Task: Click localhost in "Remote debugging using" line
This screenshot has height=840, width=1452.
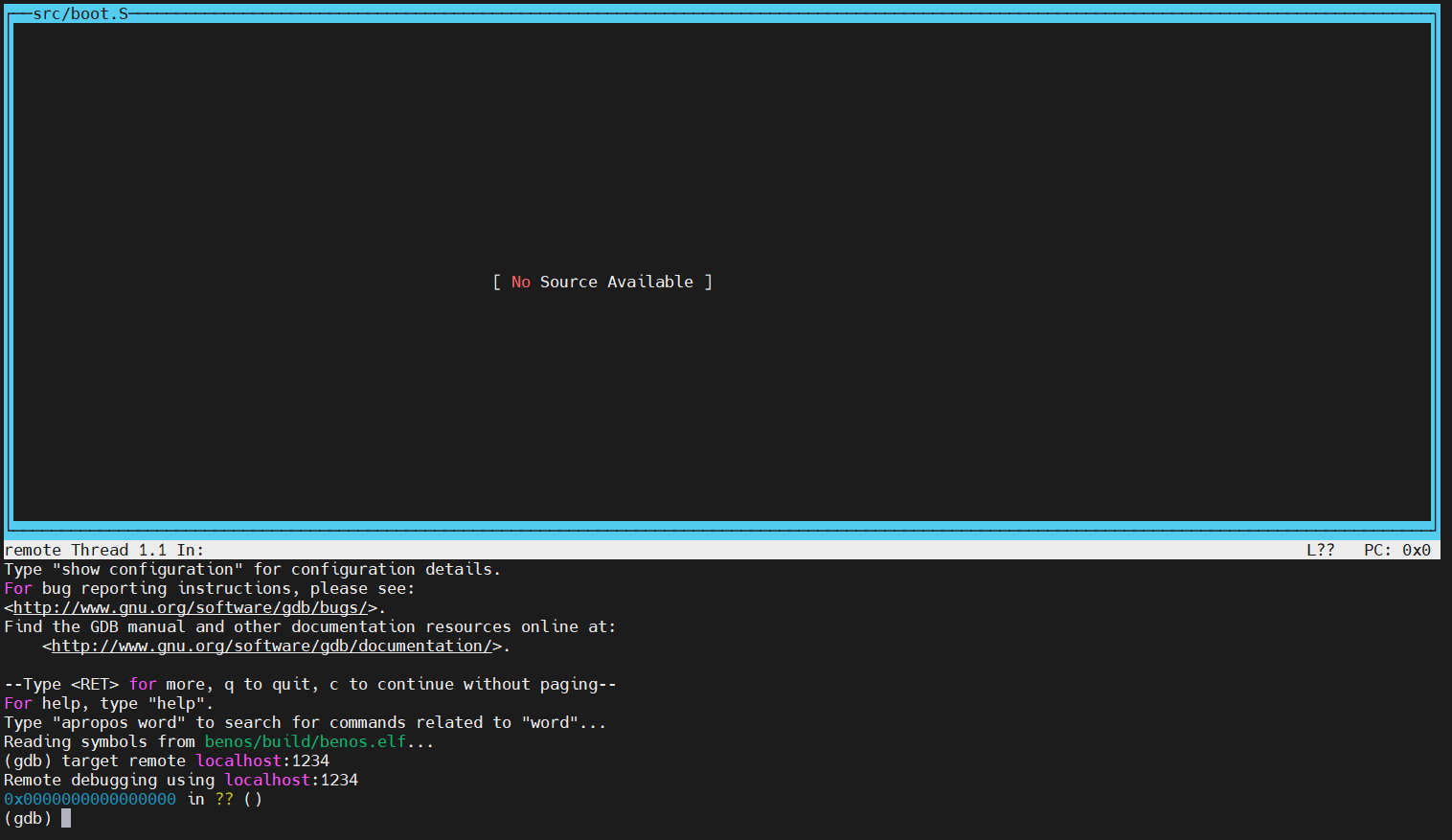Action: tap(267, 780)
